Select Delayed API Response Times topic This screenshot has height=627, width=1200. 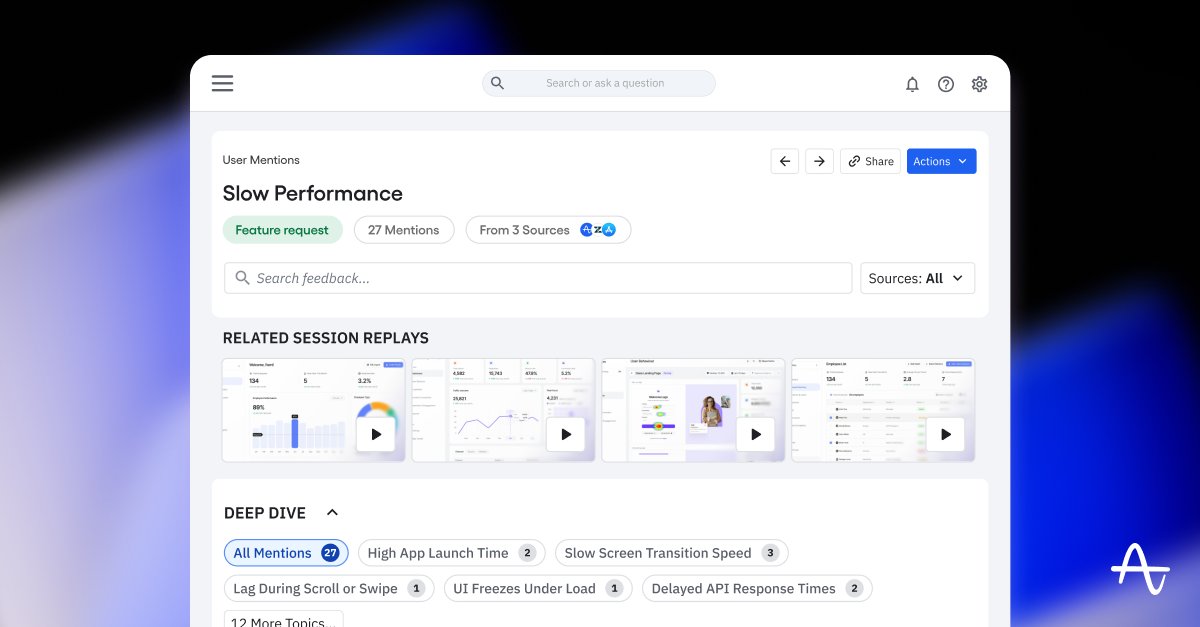coord(757,589)
